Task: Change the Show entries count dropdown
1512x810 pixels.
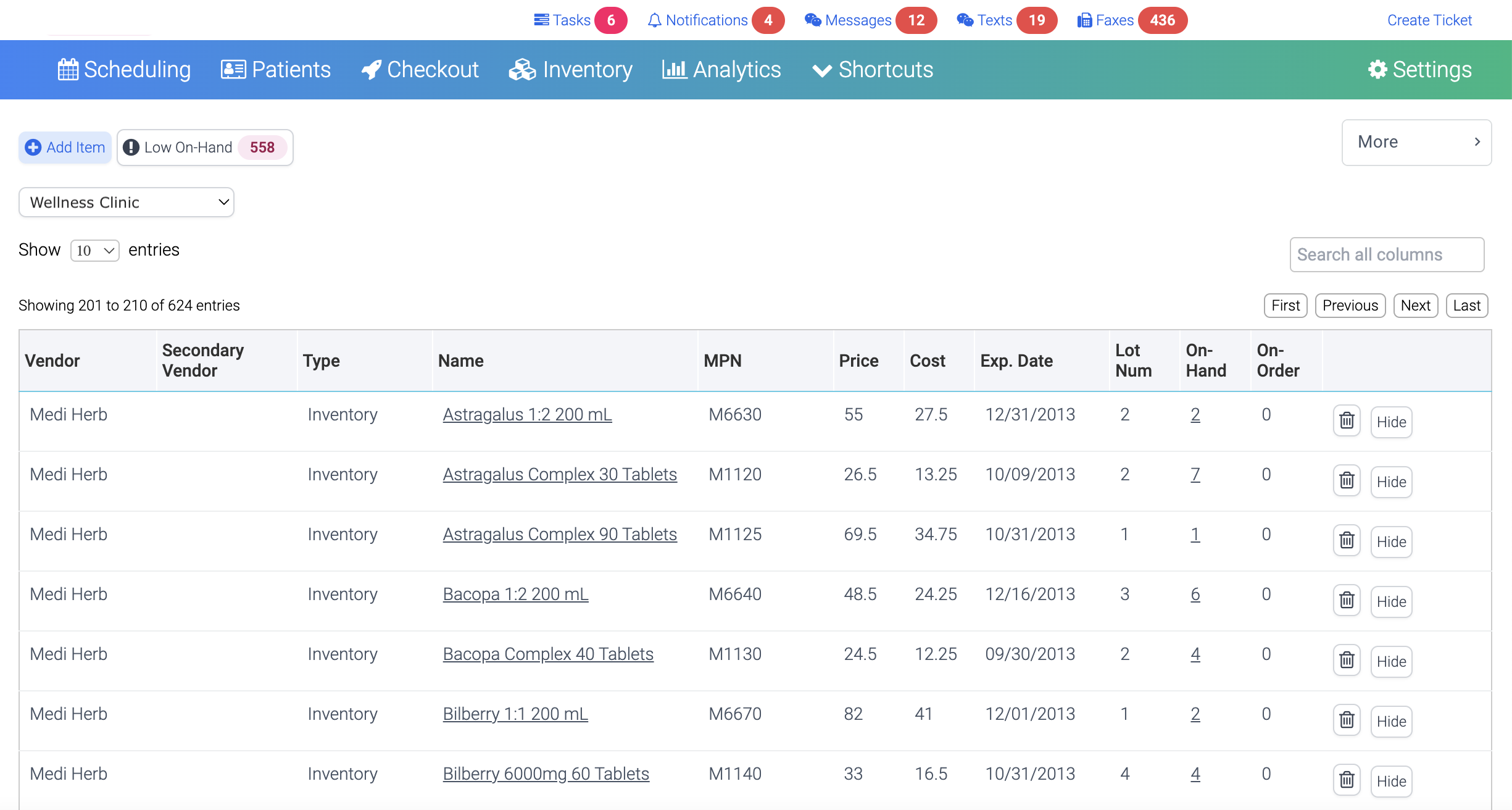Action: click(x=95, y=250)
